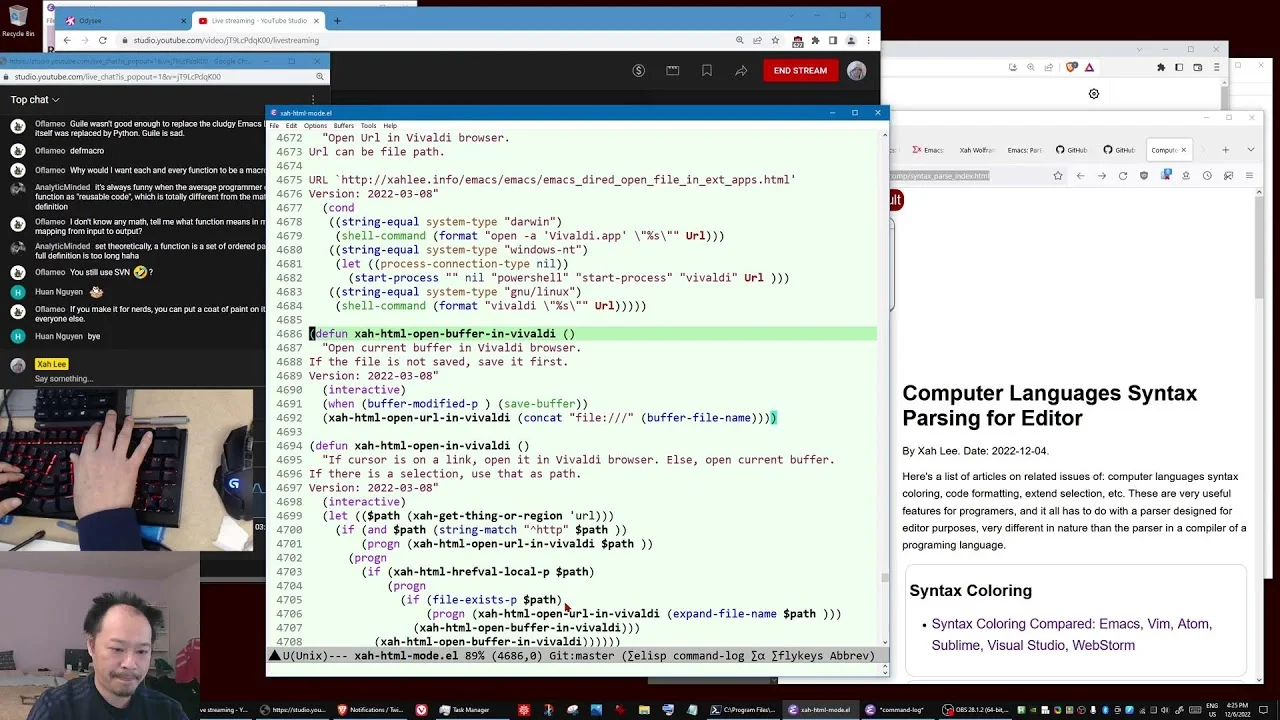This screenshot has width=1280, height=720.
Task: Open the Tools menu in Emacs
Action: (368, 126)
